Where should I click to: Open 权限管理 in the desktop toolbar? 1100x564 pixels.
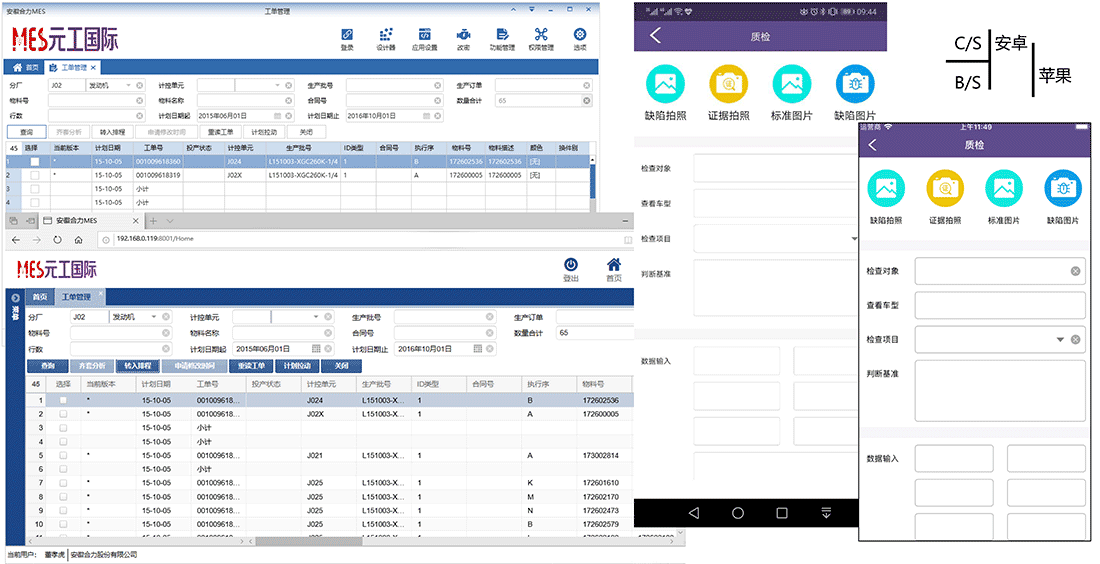tap(541, 36)
